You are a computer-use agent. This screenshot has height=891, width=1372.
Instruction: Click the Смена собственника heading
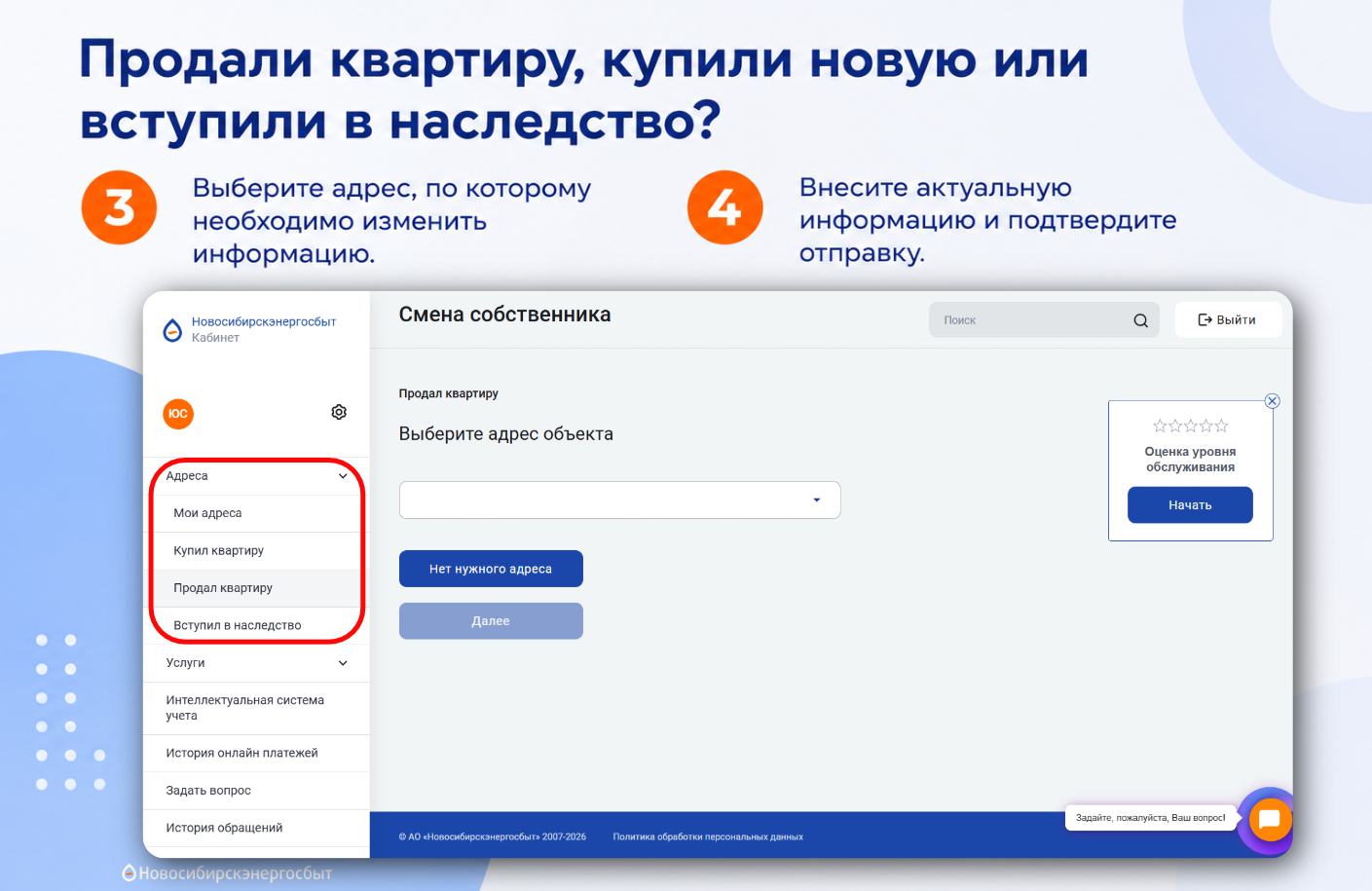coord(504,315)
